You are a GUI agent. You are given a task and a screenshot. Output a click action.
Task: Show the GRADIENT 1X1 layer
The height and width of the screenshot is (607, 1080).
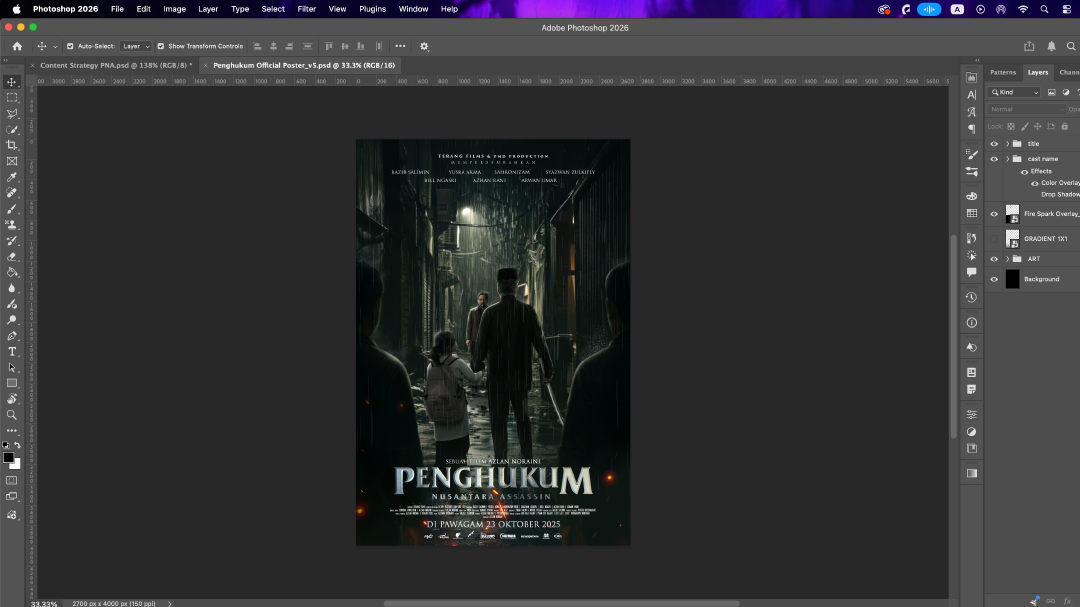994,239
